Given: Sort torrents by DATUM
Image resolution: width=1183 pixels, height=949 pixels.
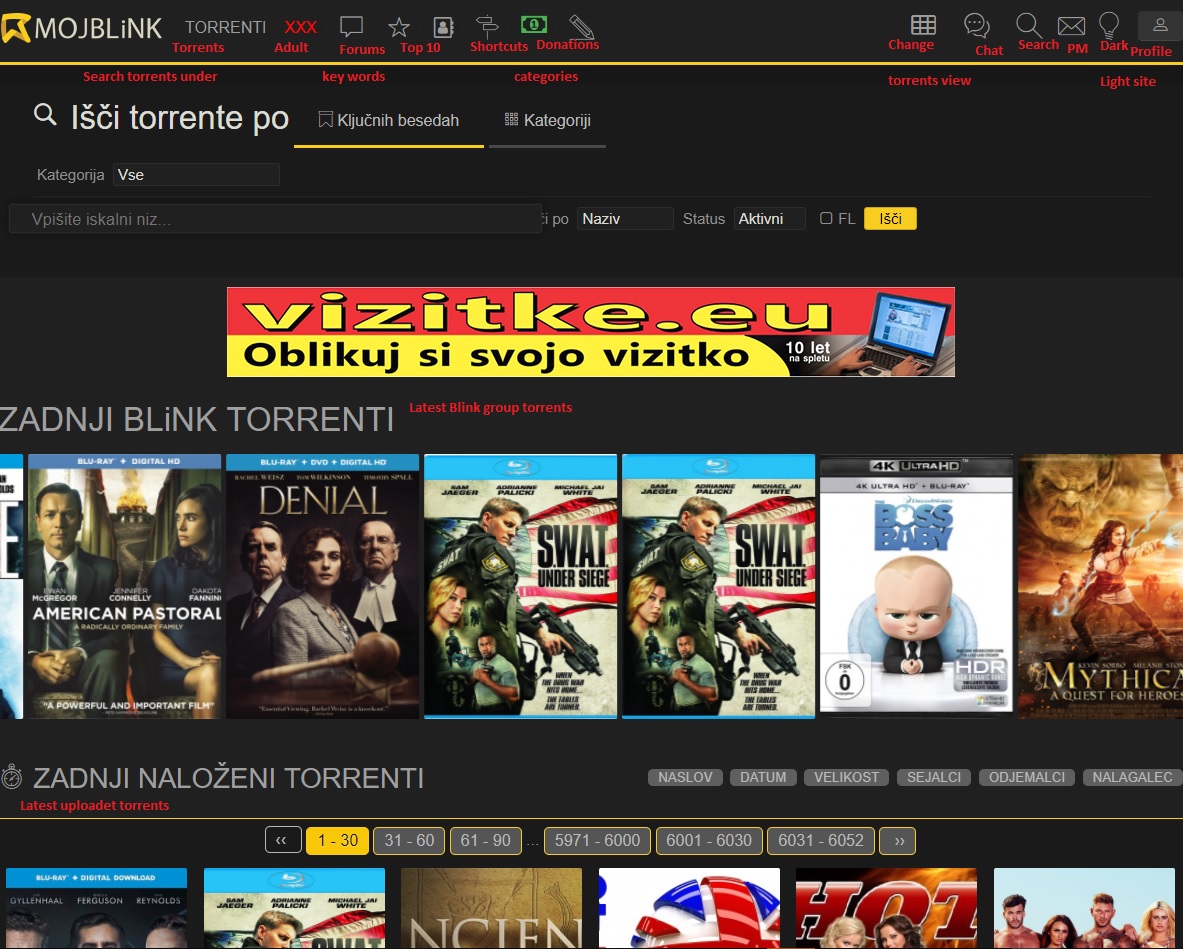Looking at the screenshot, I should [x=763, y=777].
